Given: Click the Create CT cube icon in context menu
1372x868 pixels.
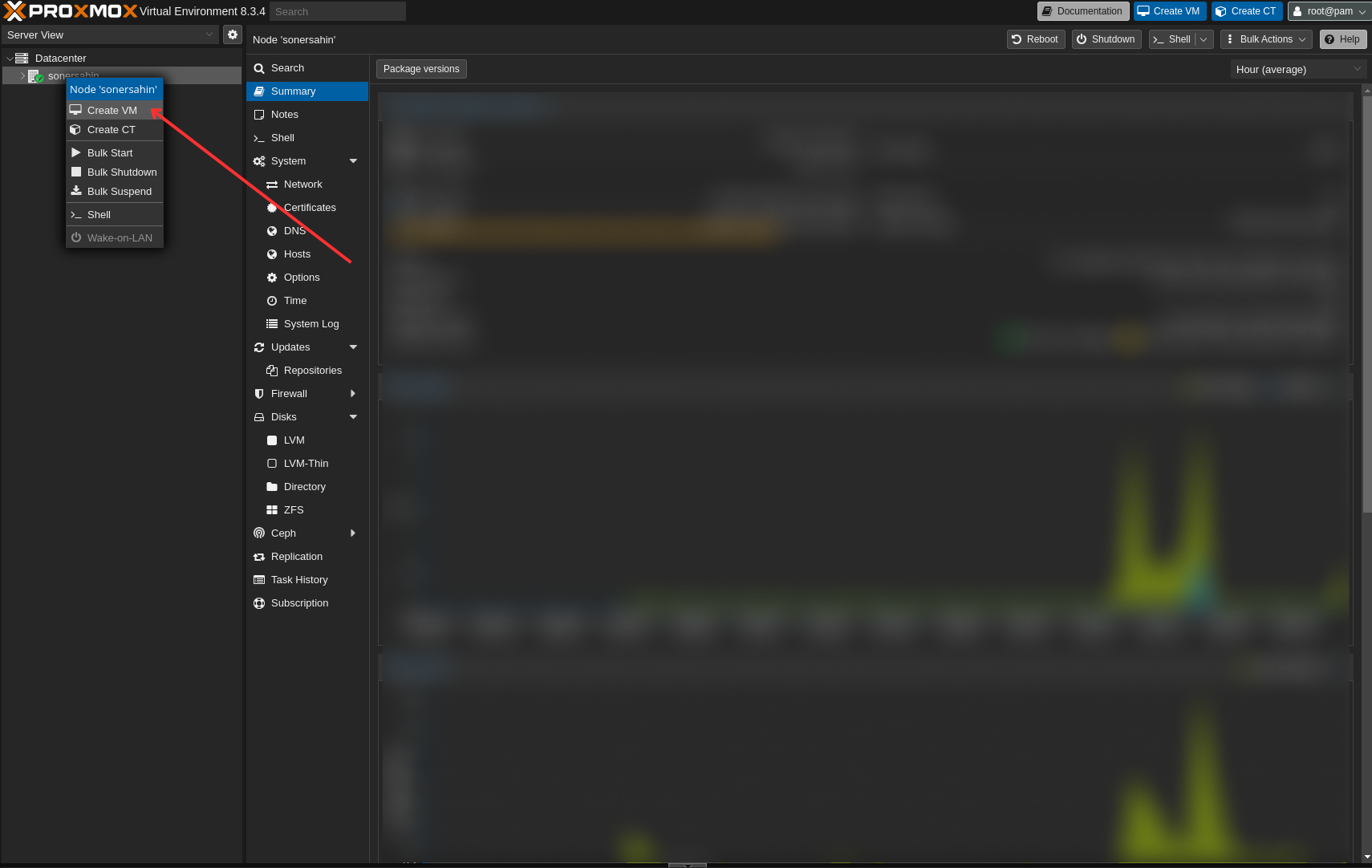Looking at the screenshot, I should [x=75, y=129].
